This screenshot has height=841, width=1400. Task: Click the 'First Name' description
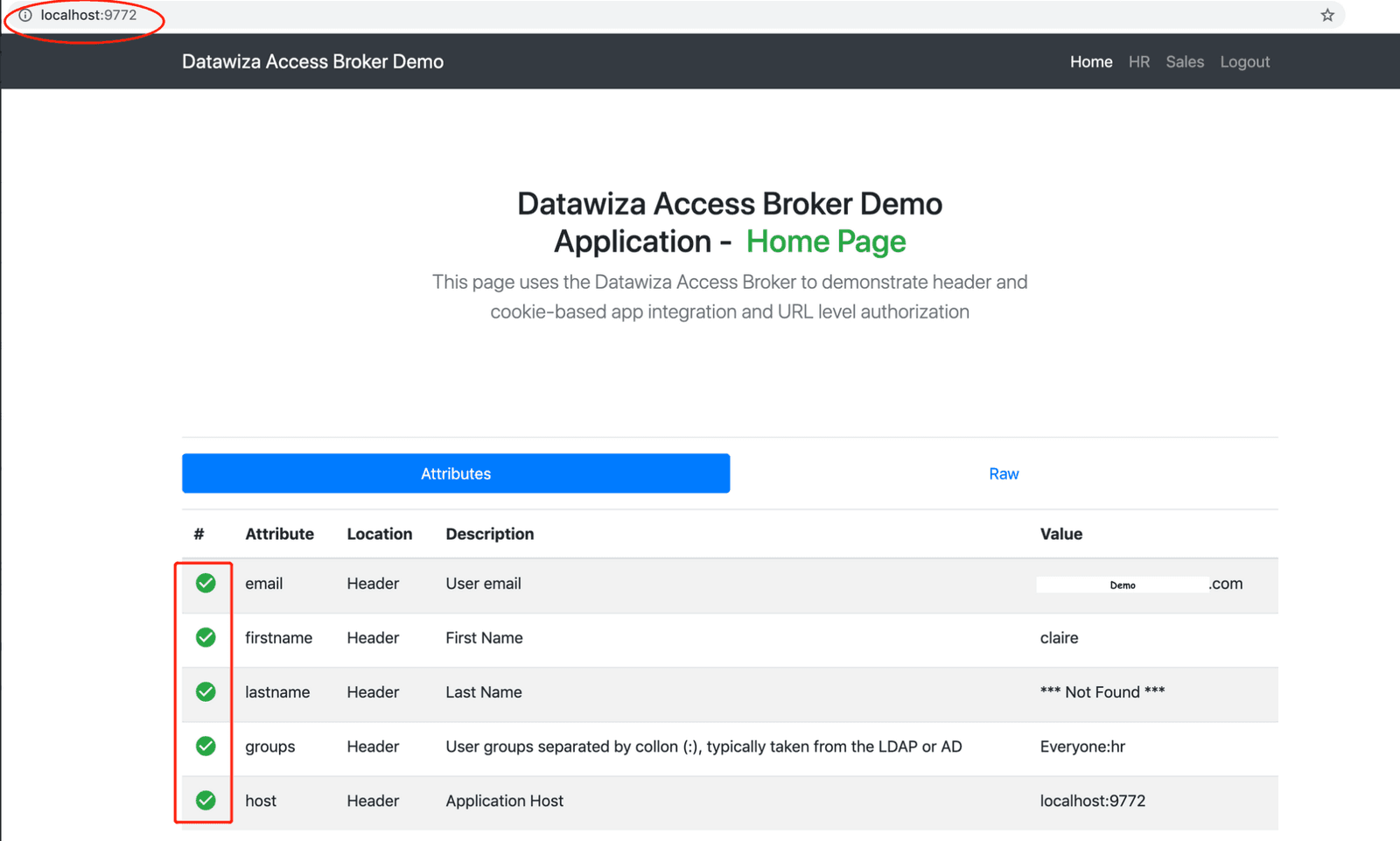click(x=484, y=638)
